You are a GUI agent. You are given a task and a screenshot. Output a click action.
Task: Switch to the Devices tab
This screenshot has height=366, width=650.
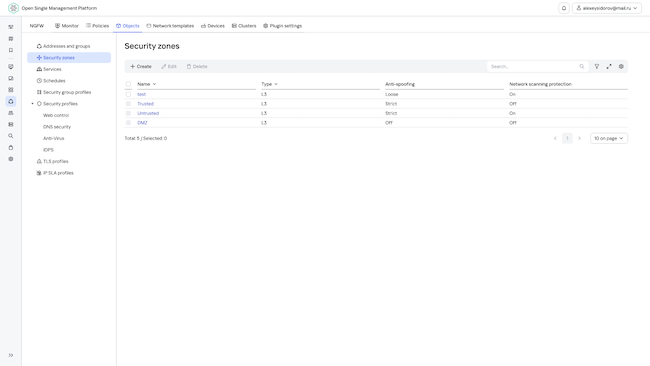(x=213, y=26)
